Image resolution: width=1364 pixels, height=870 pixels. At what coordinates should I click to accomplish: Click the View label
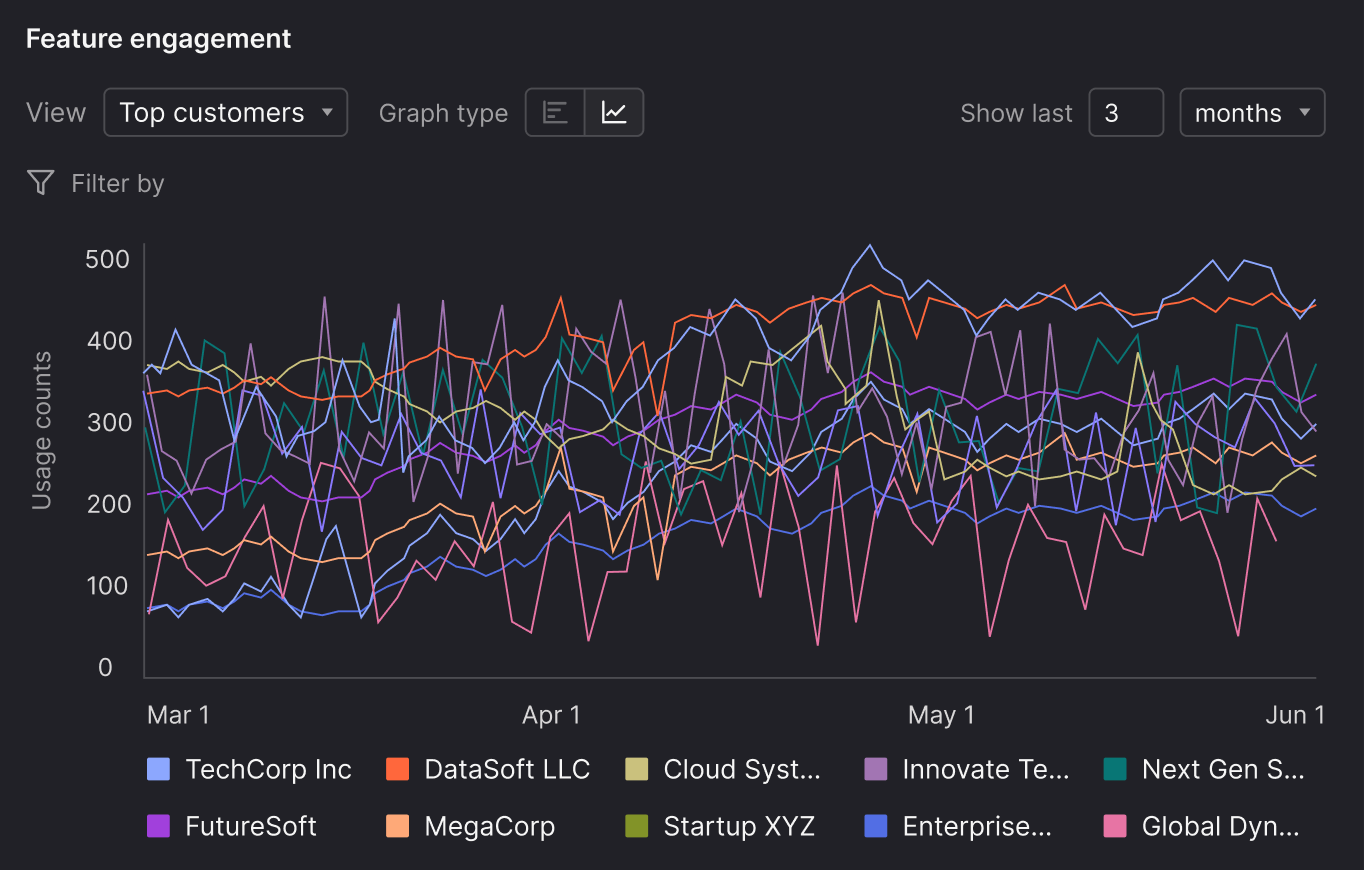pos(56,113)
